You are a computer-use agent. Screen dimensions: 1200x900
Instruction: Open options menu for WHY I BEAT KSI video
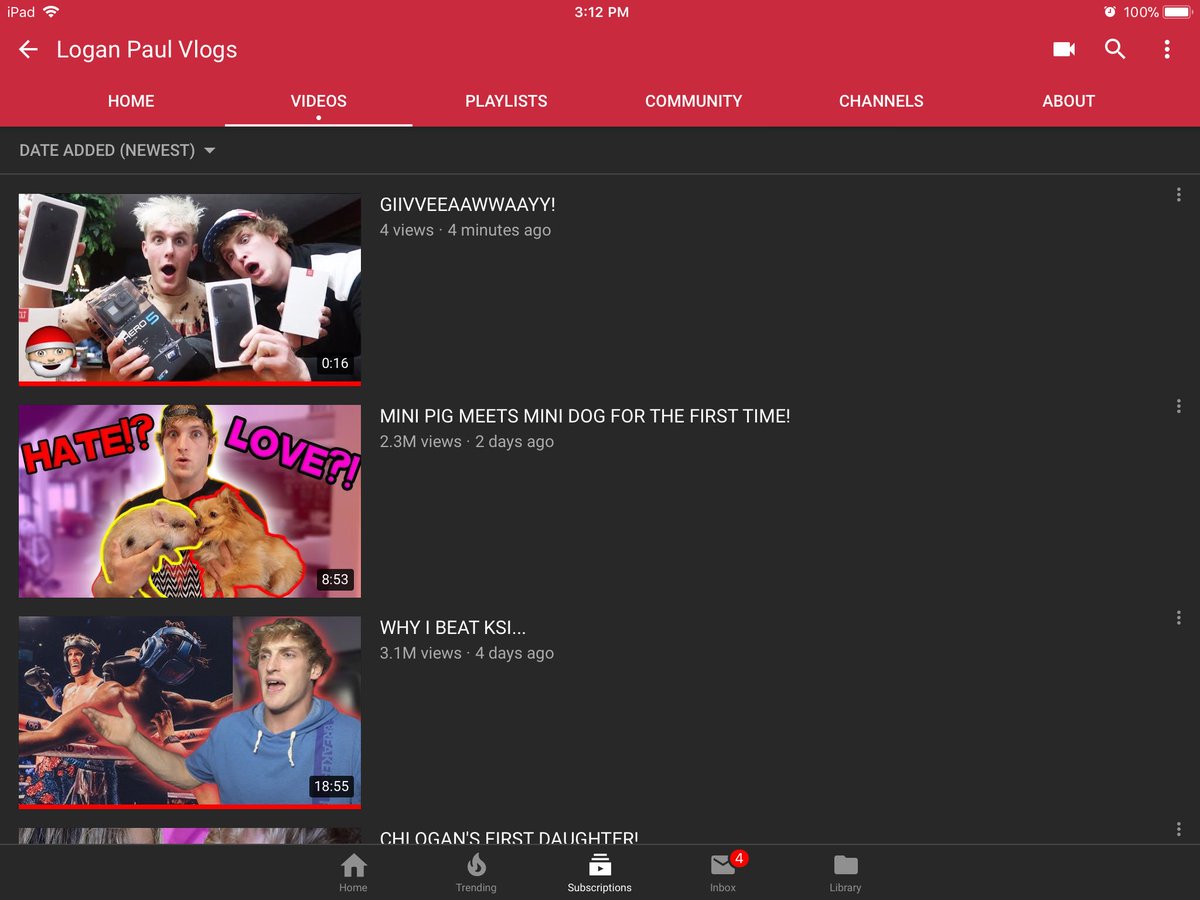pos(1179,618)
